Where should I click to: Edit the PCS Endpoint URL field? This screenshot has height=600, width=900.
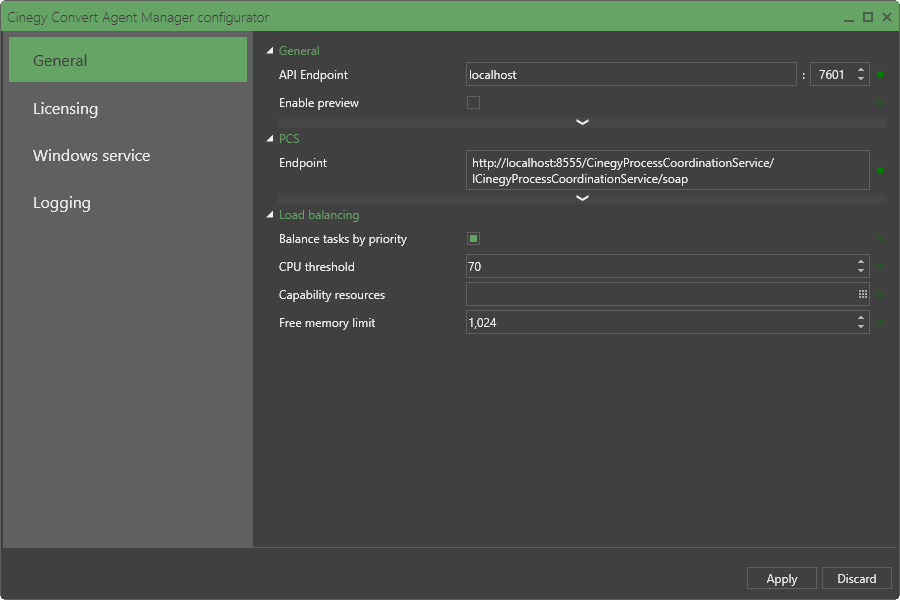[668, 171]
